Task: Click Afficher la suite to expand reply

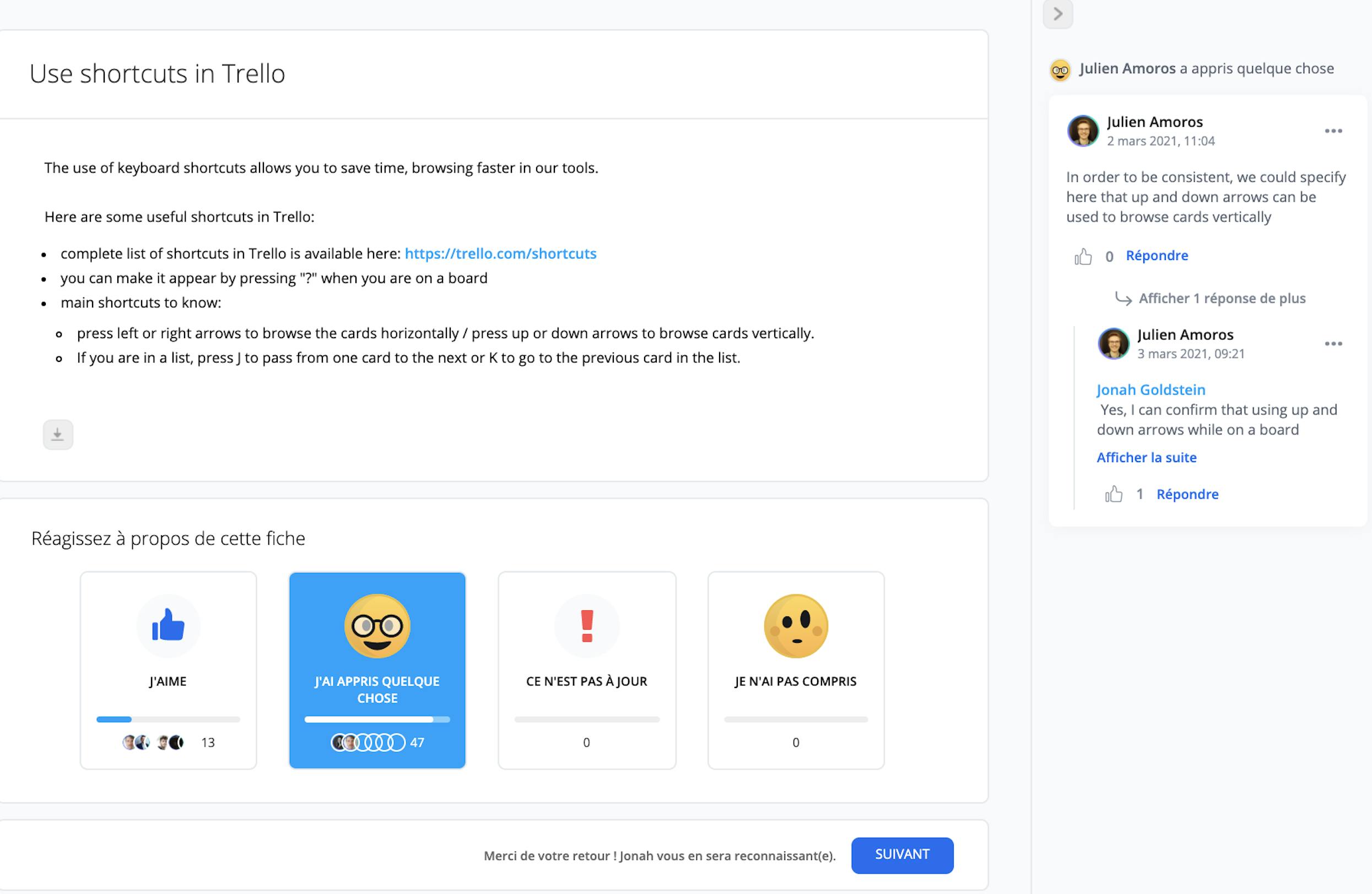Action: (x=1147, y=458)
